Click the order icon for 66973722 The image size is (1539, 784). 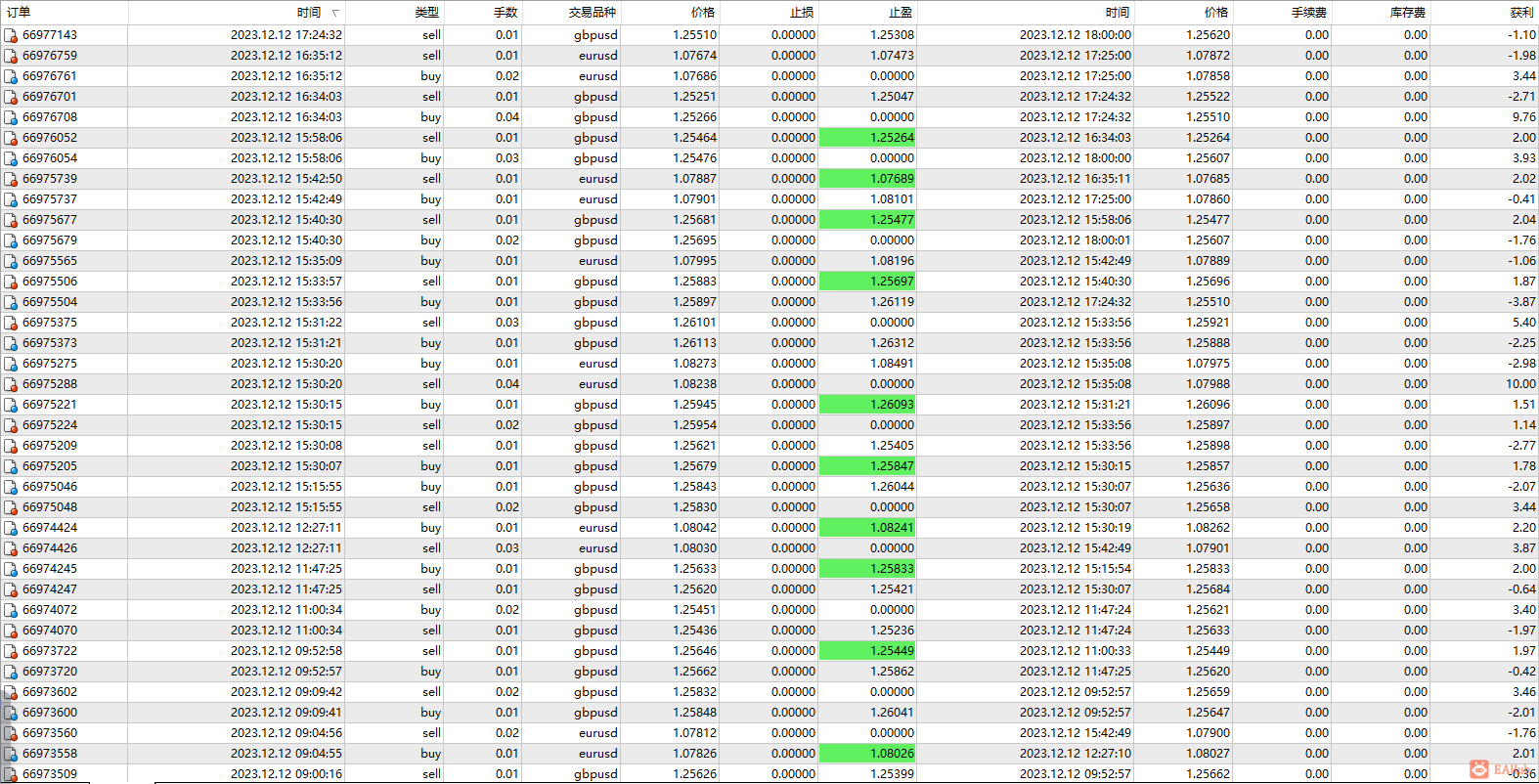[x=11, y=651]
